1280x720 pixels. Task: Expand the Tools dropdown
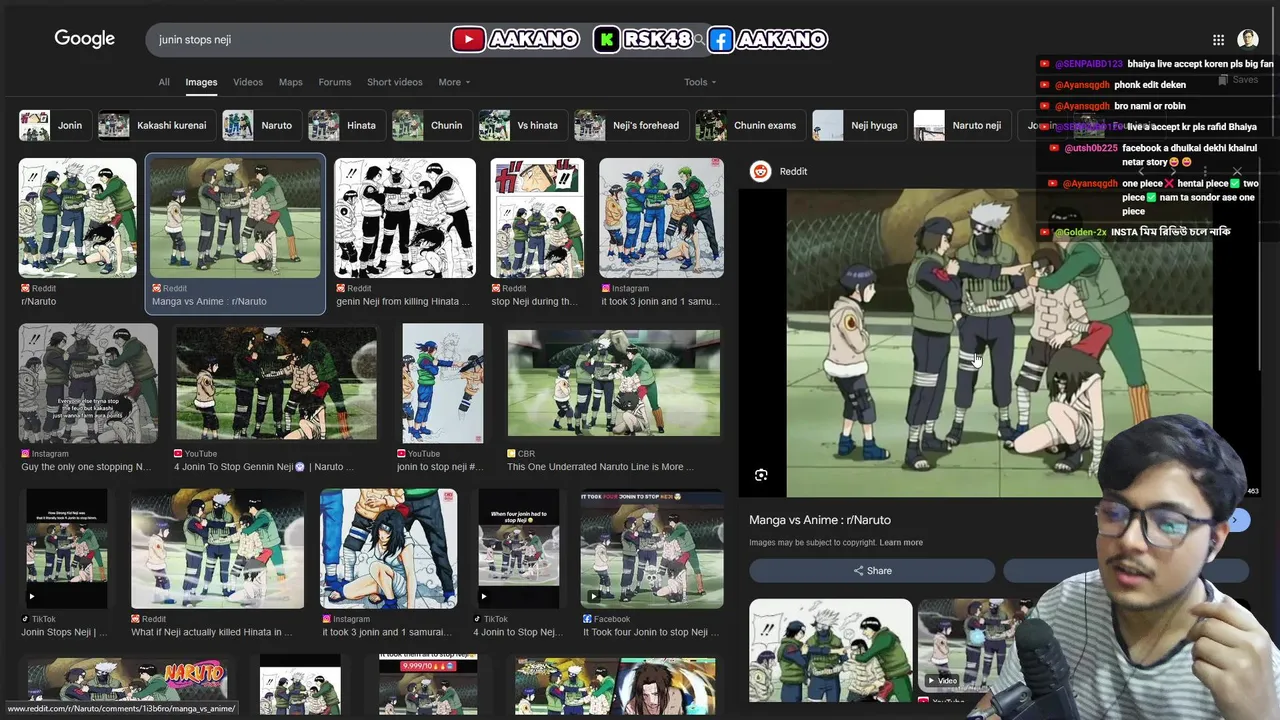coord(700,82)
